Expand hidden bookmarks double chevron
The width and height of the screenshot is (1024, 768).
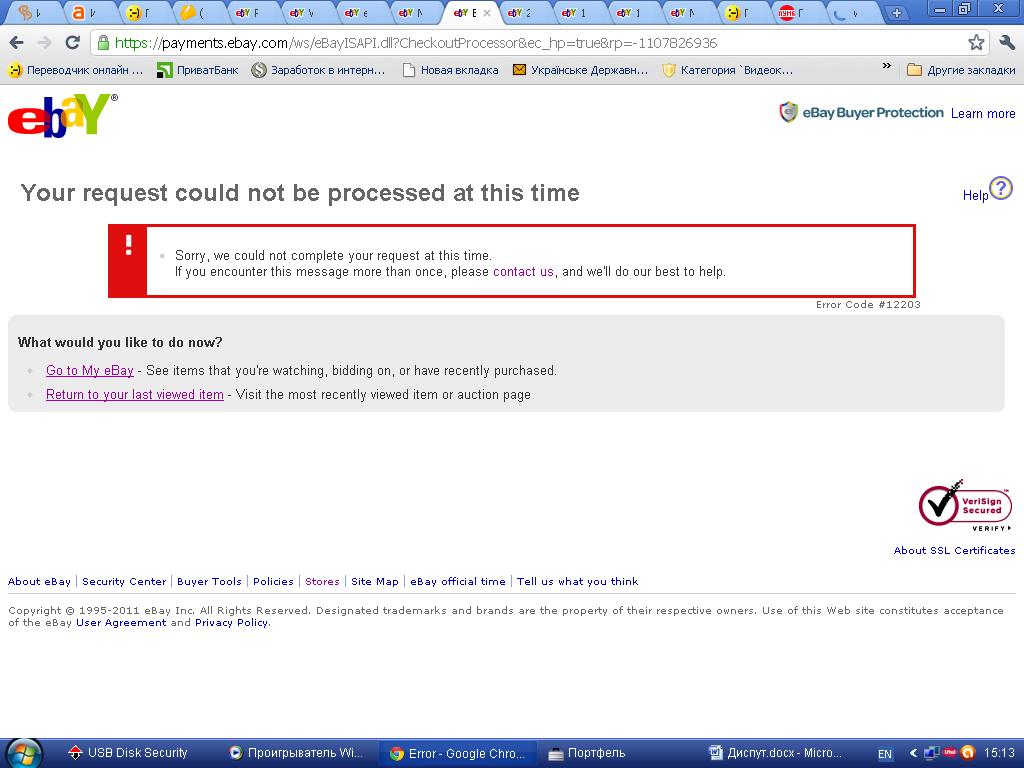tap(886, 66)
